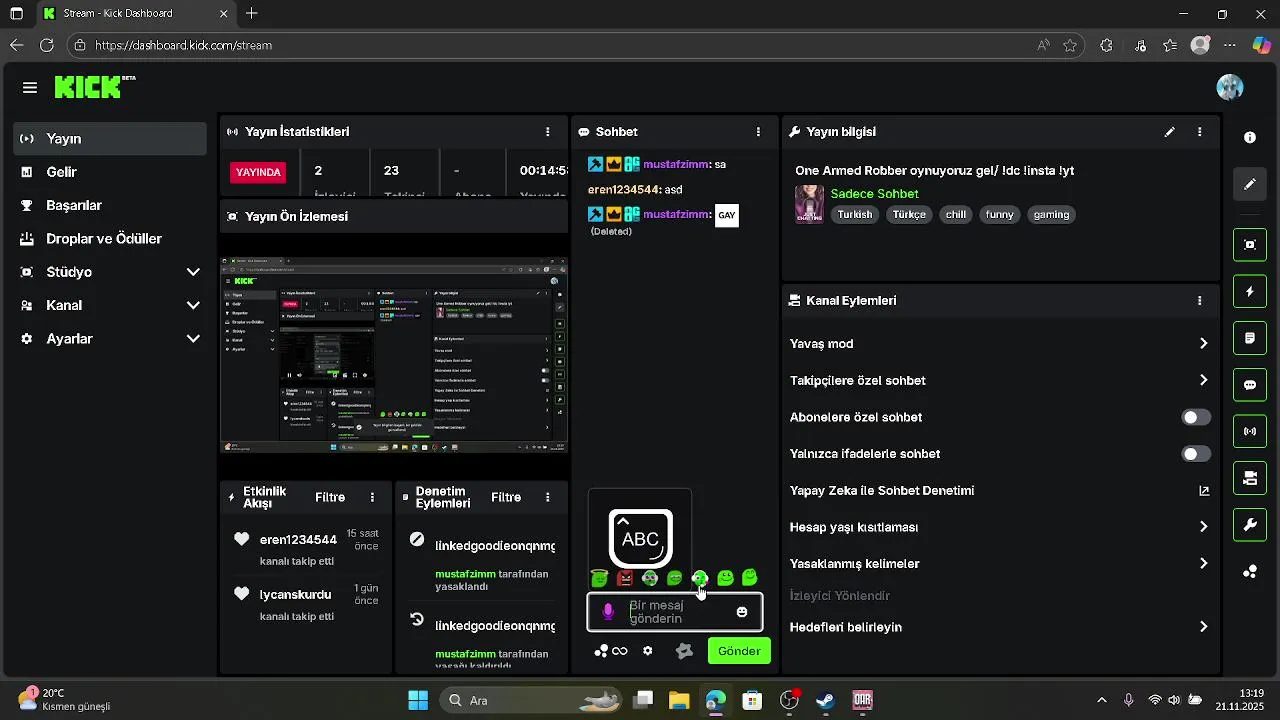Click the red YAYINDA live badge

point(258,172)
